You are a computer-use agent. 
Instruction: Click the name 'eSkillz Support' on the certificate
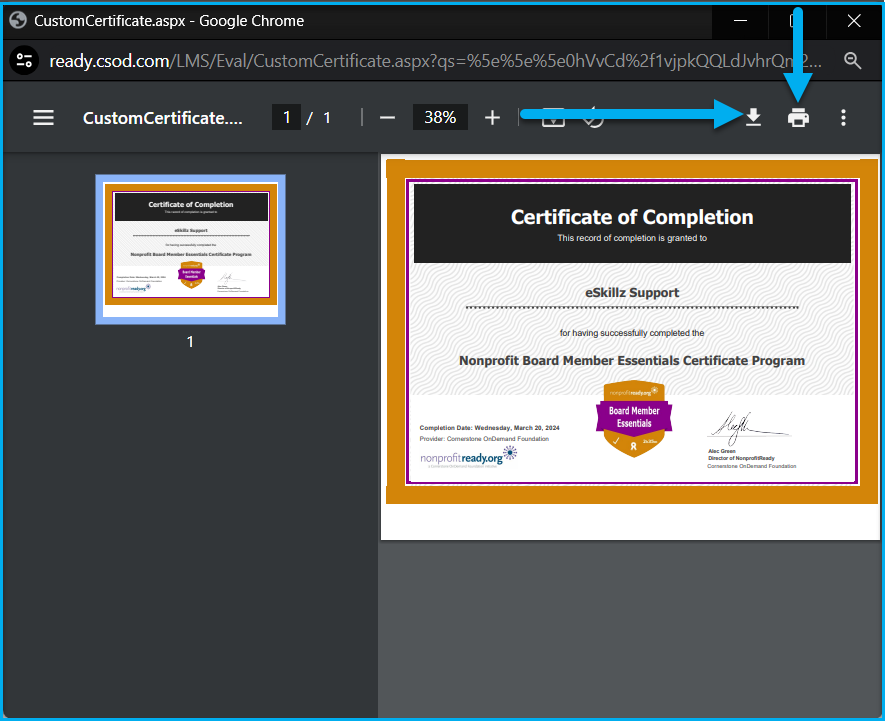point(632,292)
